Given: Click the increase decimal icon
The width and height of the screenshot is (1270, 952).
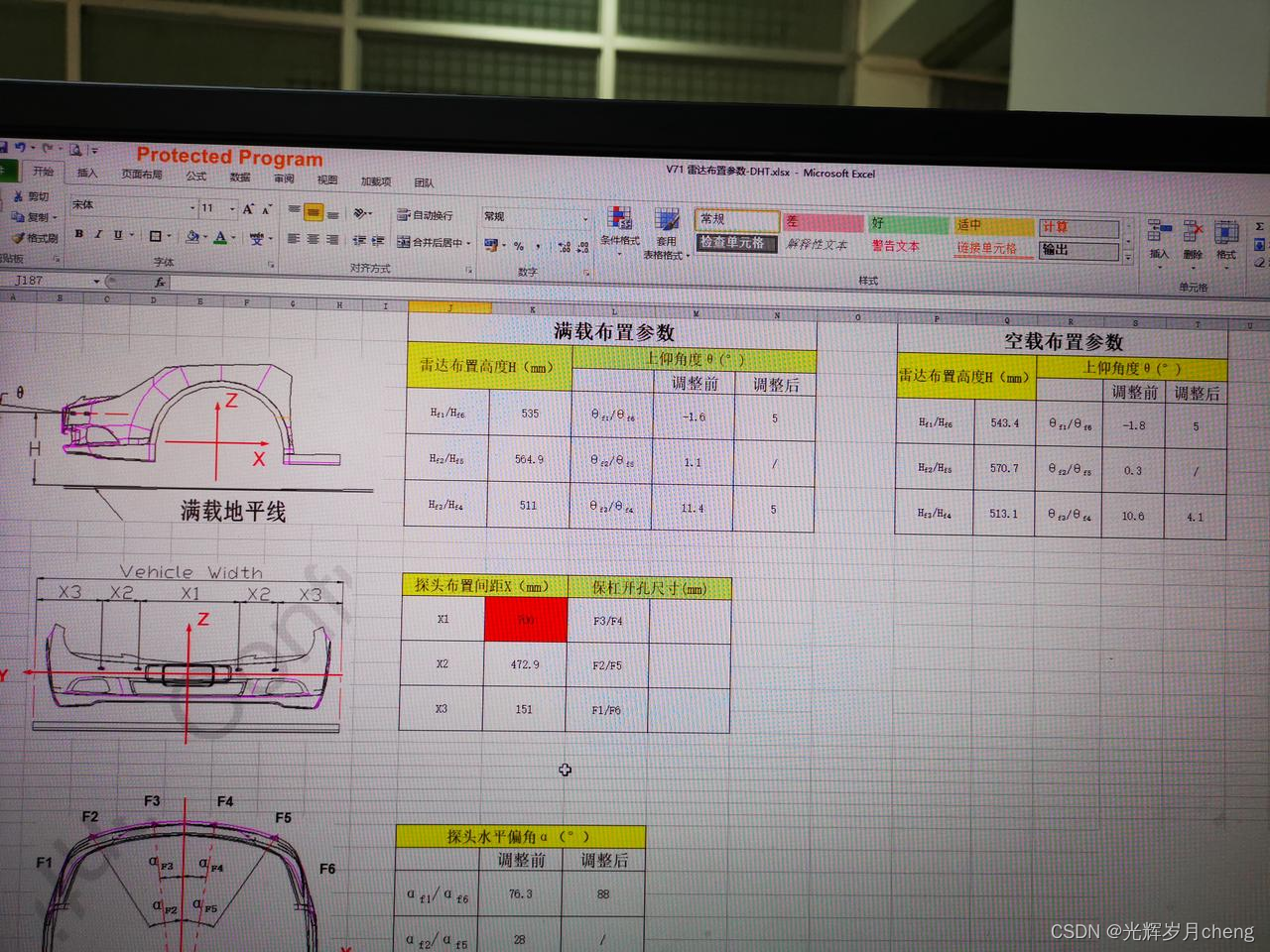Looking at the screenshot, I should [x=564, y=247].
